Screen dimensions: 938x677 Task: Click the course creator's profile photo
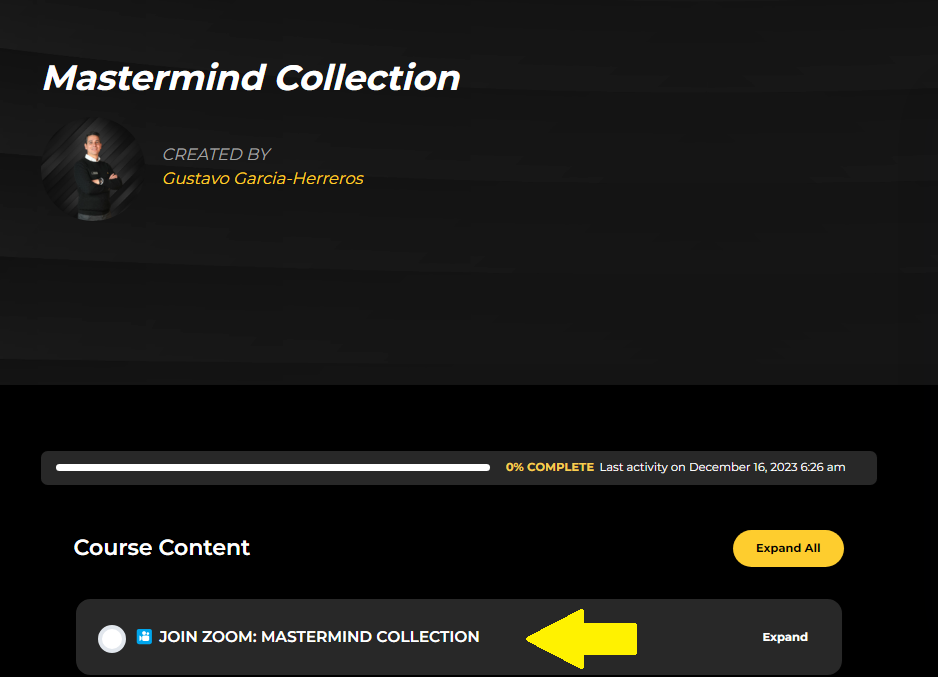(92, 167)
